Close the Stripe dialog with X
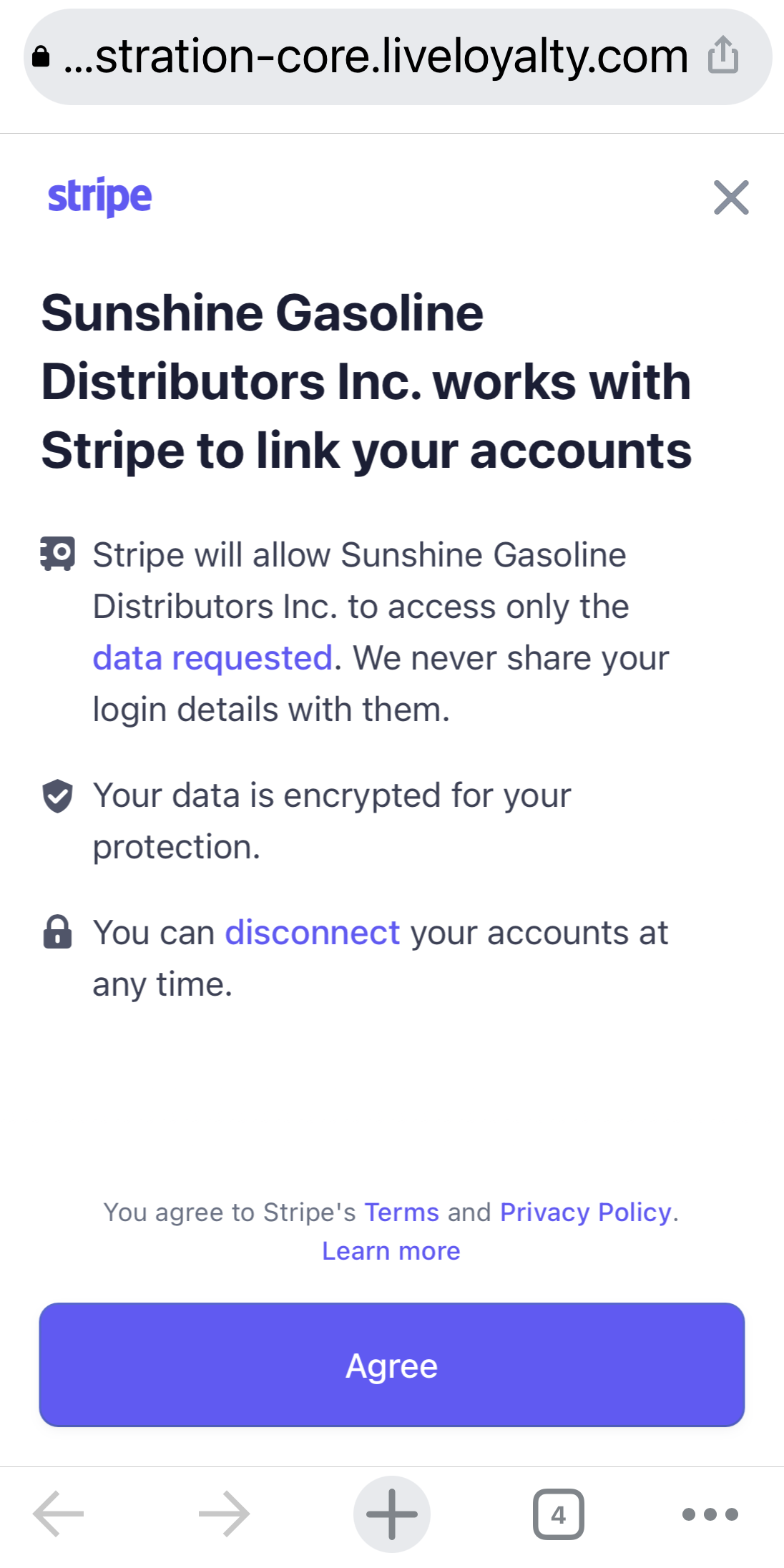784x1568 pixels. pos(731,197)
